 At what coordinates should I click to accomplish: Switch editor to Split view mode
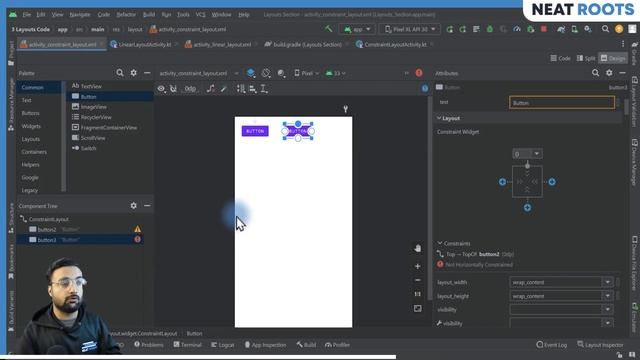click(586, 58)
